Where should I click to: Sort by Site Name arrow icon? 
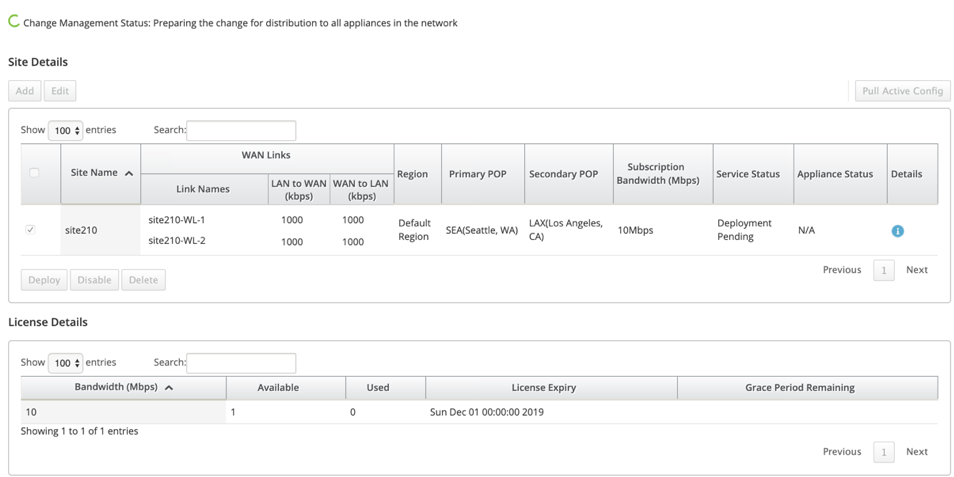coord(128,173)
